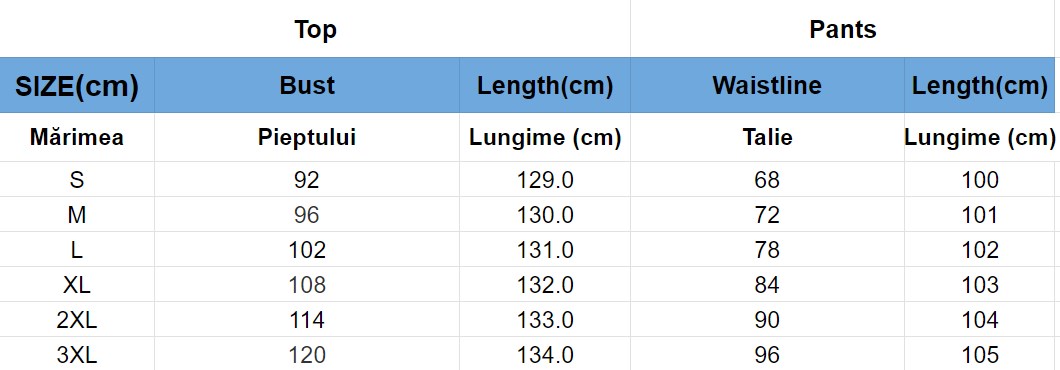Select pants length 105 cell
Screen dimensions: 1060x370
pos(980,354)
